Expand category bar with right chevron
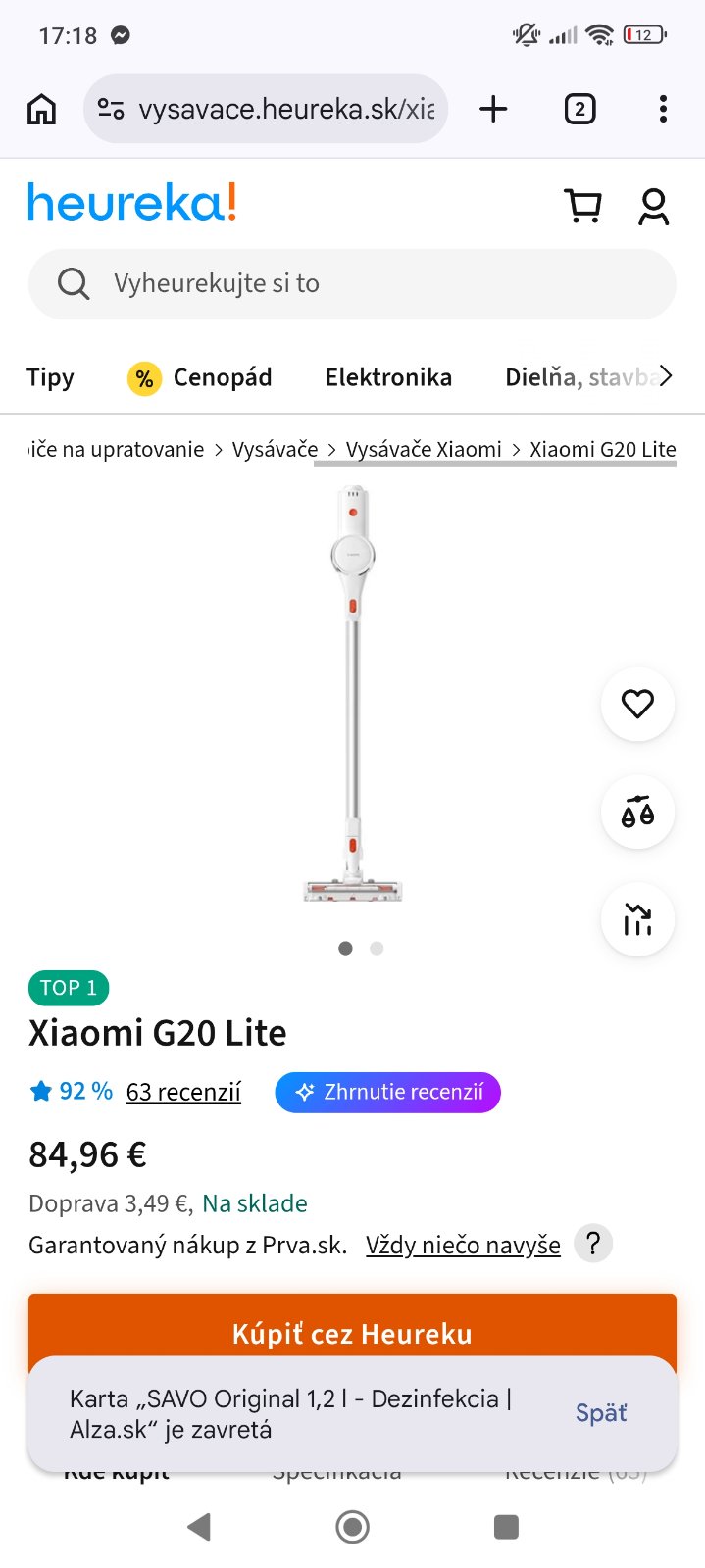Viewport: 705px width, 1568px height. tap(666, 376)
